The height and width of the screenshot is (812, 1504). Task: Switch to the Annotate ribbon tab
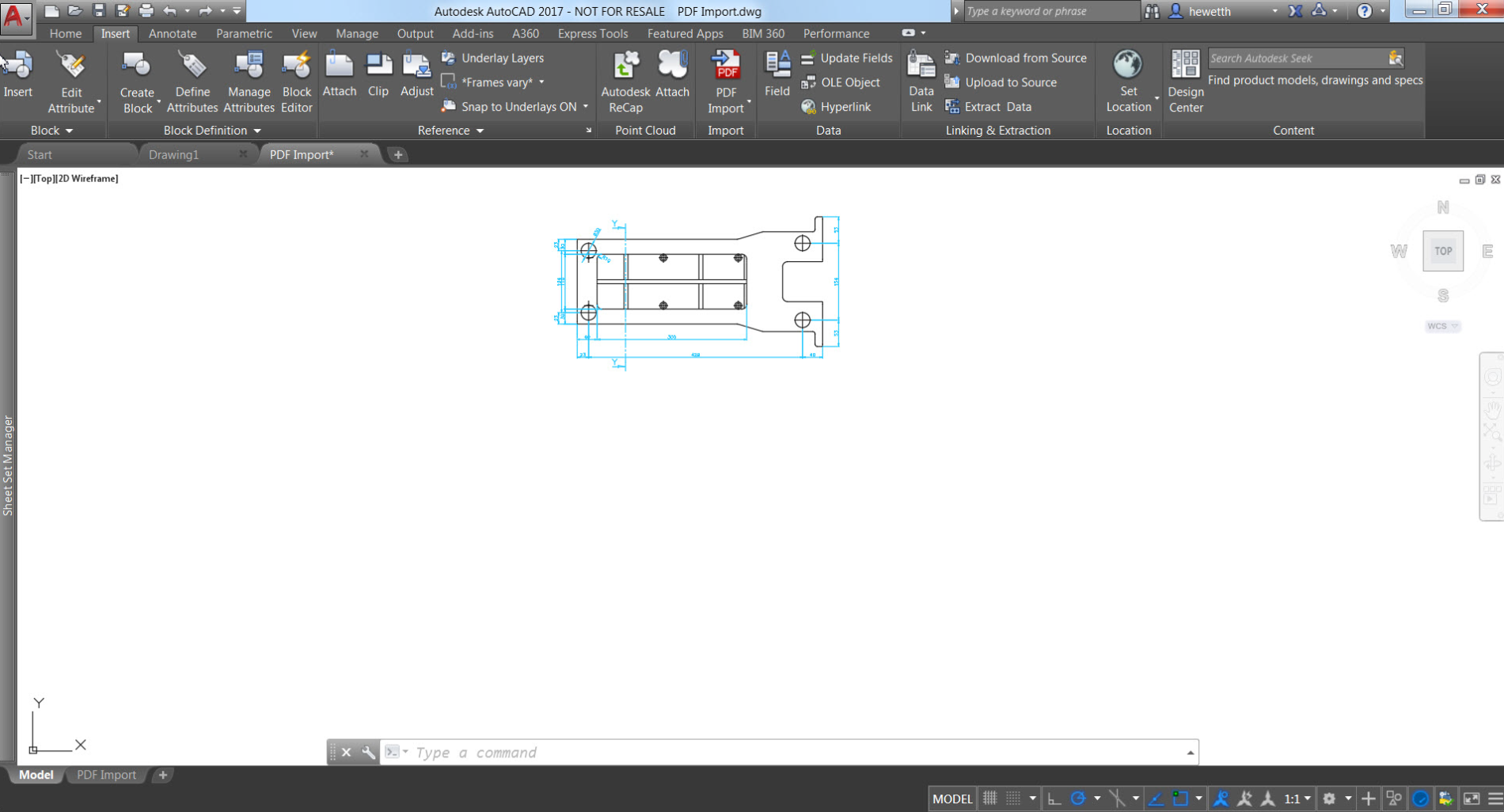[x=172, y=33]
